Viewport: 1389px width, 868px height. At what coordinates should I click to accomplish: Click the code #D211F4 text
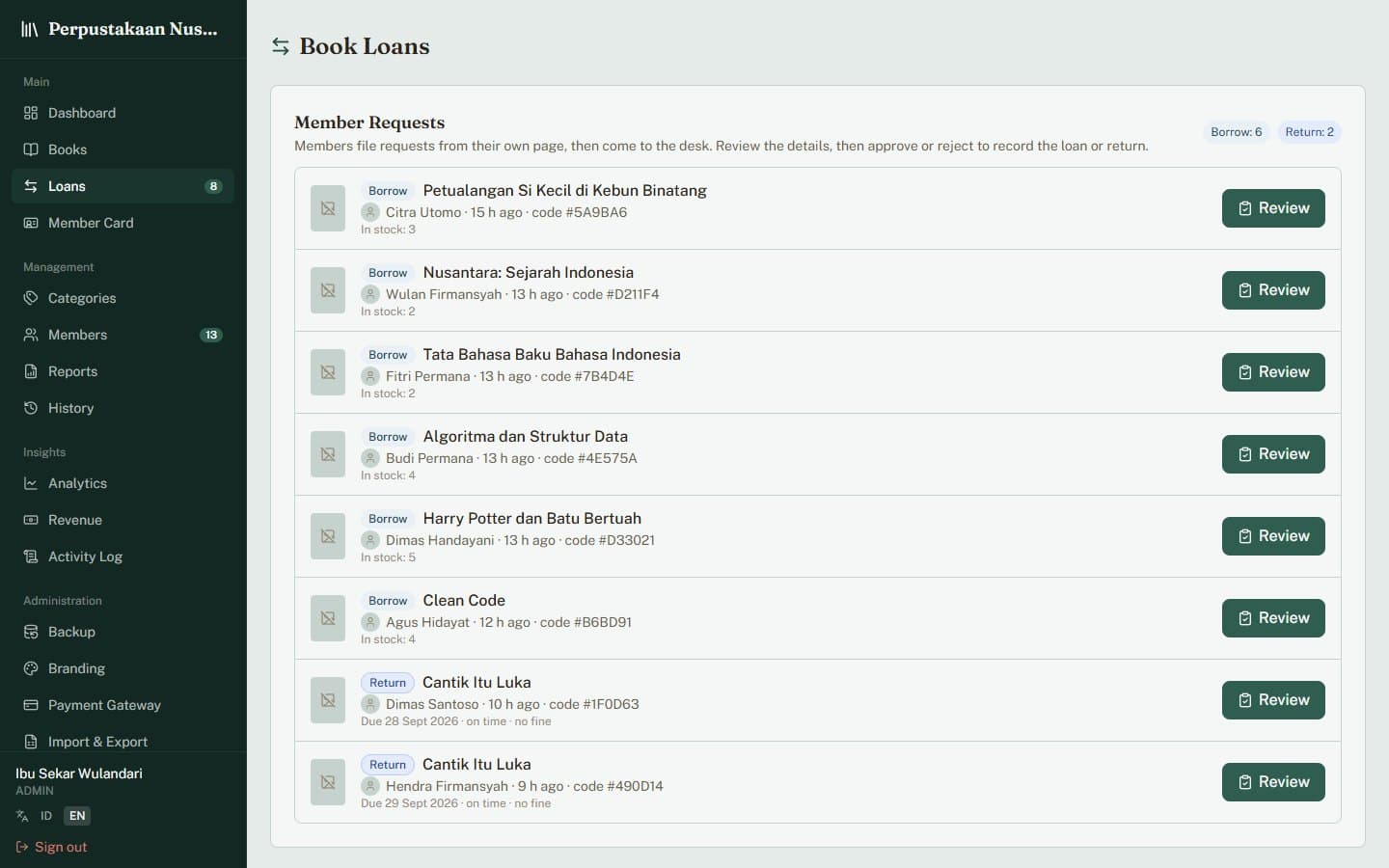pyautogui.click(x=615, y=294)
